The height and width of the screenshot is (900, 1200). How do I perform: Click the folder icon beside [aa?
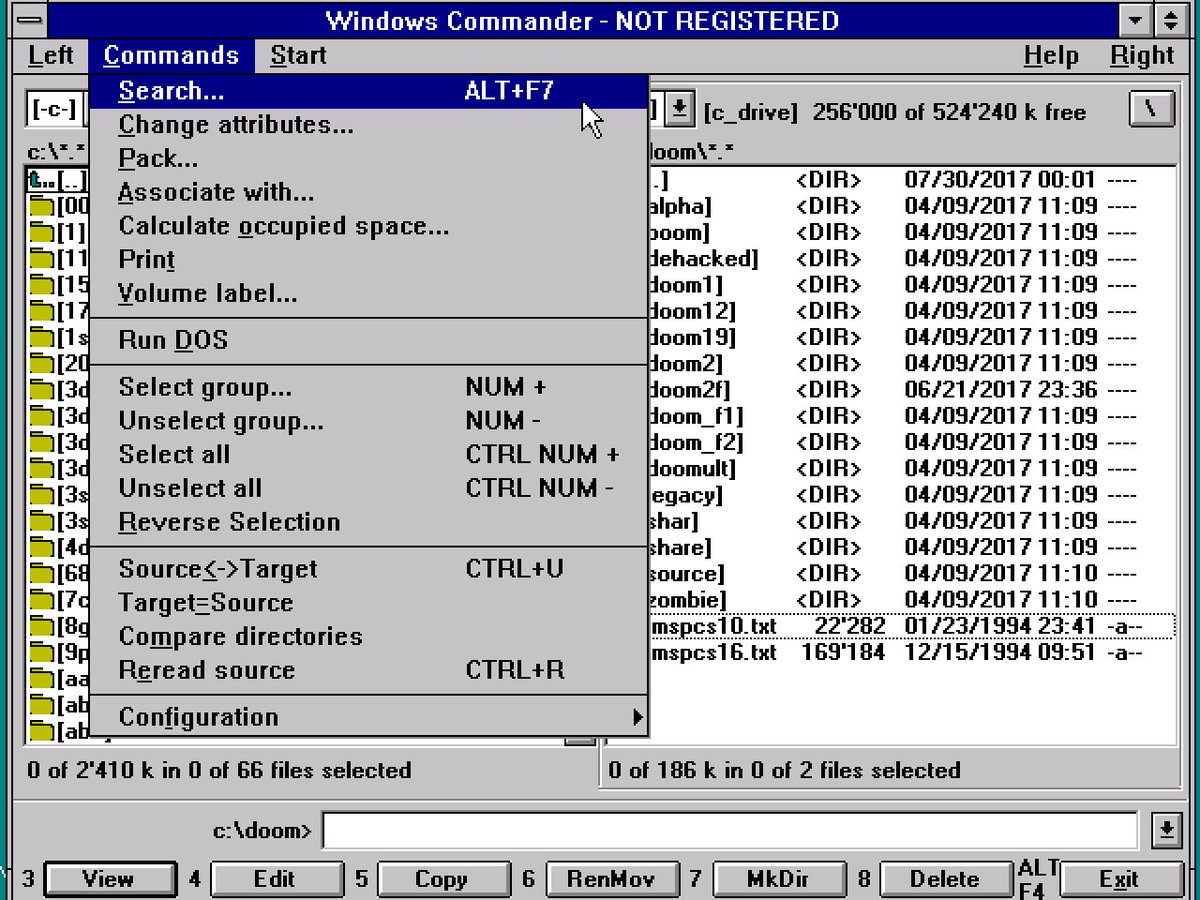[x=42, y=678]
